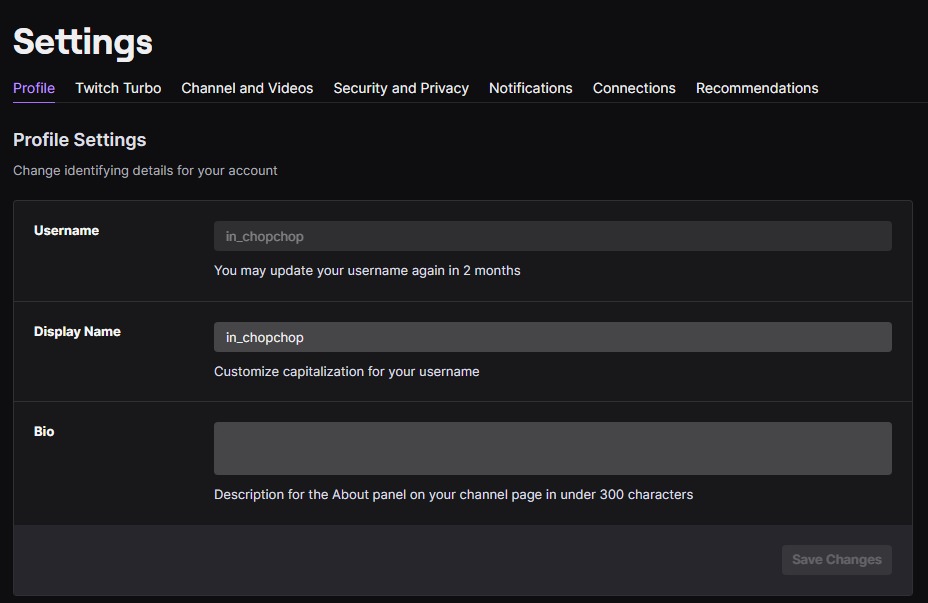Open the Recommendations tab
Viewport: 928px width, 603px height.
[x=757, y=88]
